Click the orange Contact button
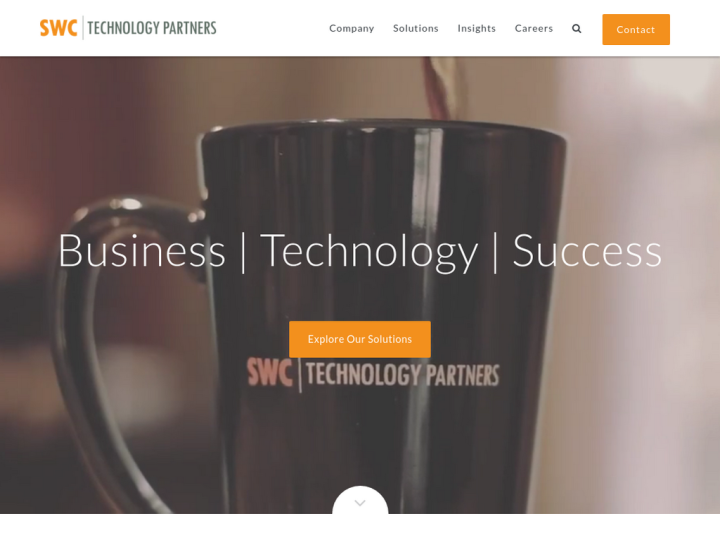 tap(636, 29)
